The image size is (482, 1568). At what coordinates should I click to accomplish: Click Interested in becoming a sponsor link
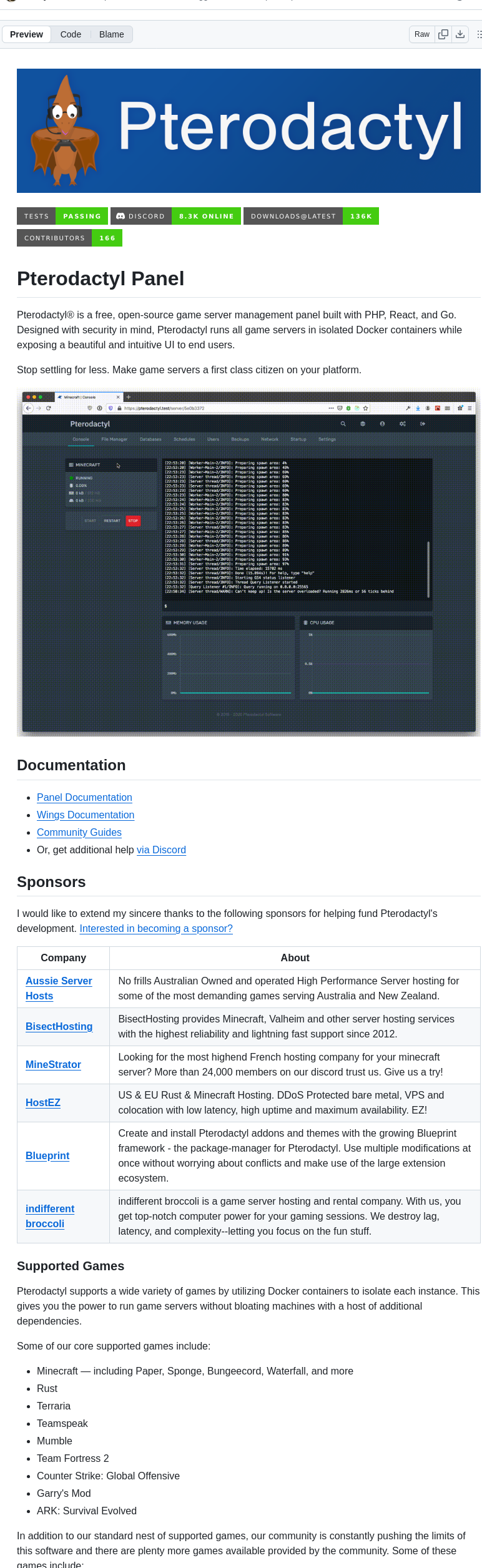click(x=156, y=928)
